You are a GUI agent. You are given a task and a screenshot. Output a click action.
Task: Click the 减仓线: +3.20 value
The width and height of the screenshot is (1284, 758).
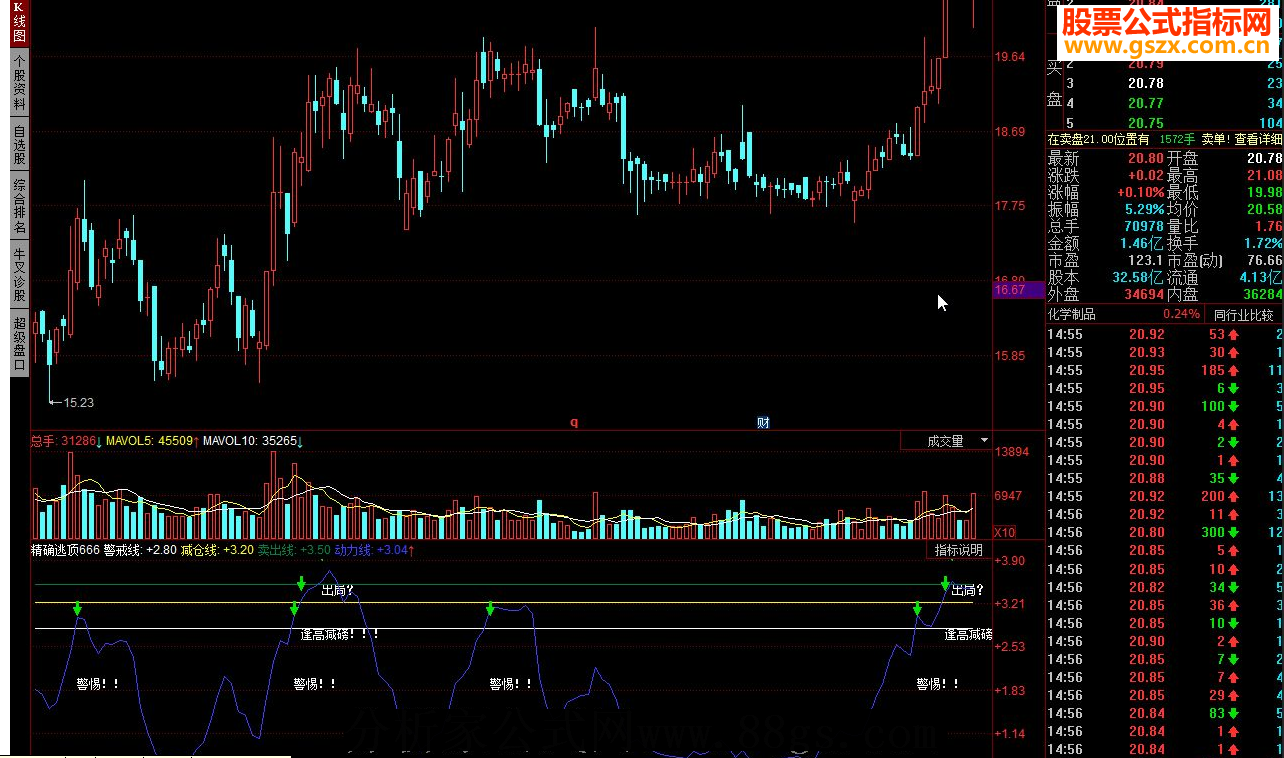click(216, 550)
